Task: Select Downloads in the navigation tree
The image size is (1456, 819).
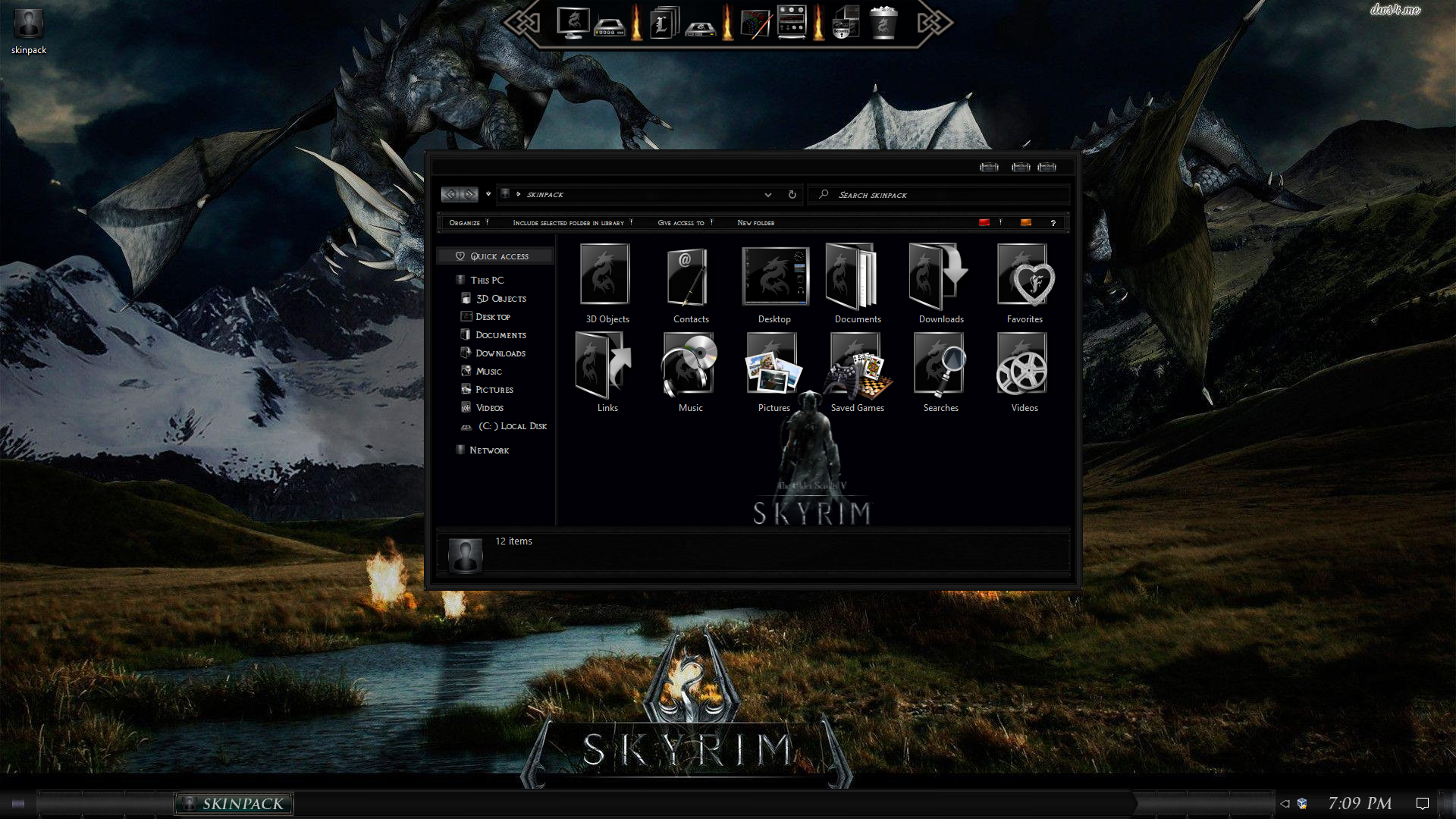Action: click(x=500, y=353)
